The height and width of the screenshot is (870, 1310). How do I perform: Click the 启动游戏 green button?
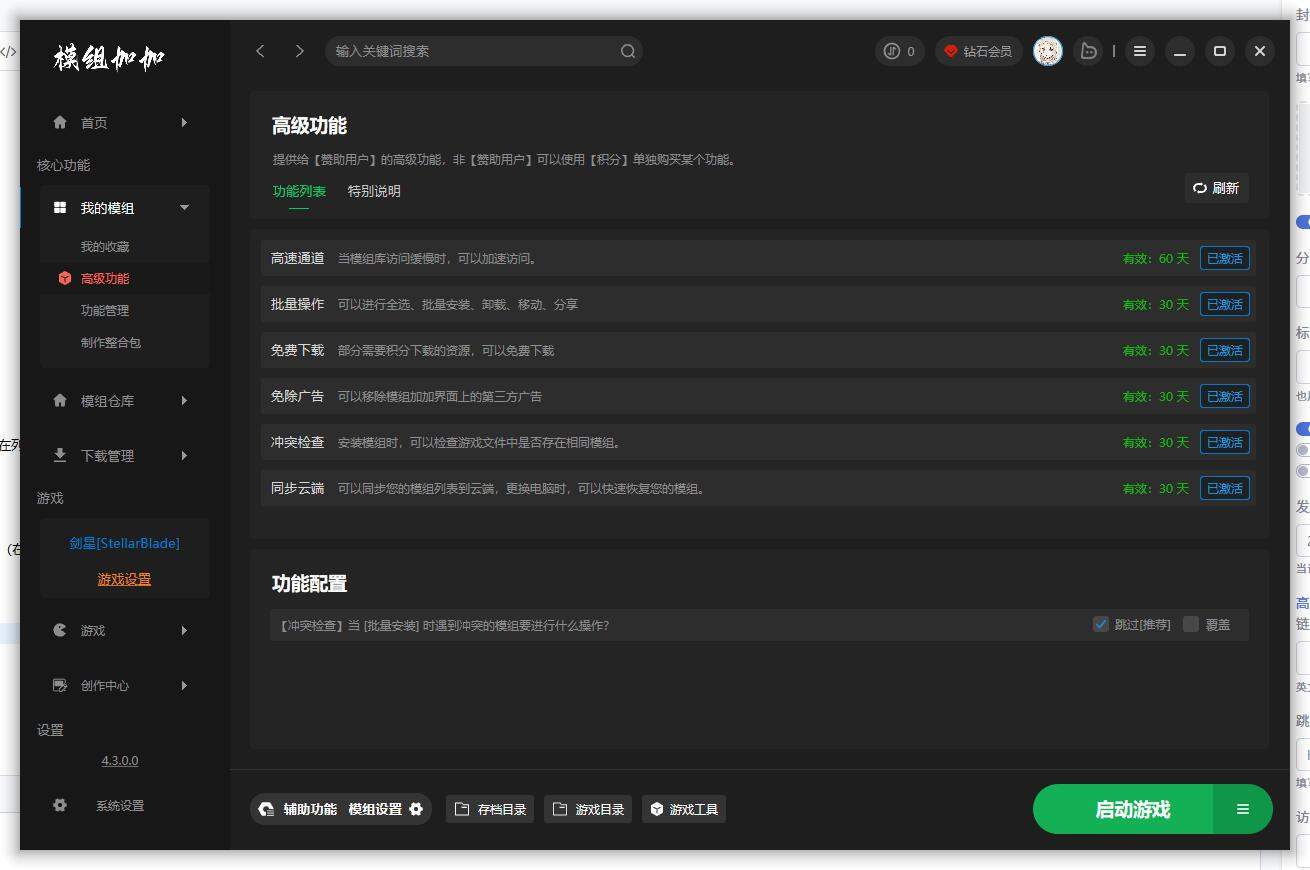tap(1132, 809)
